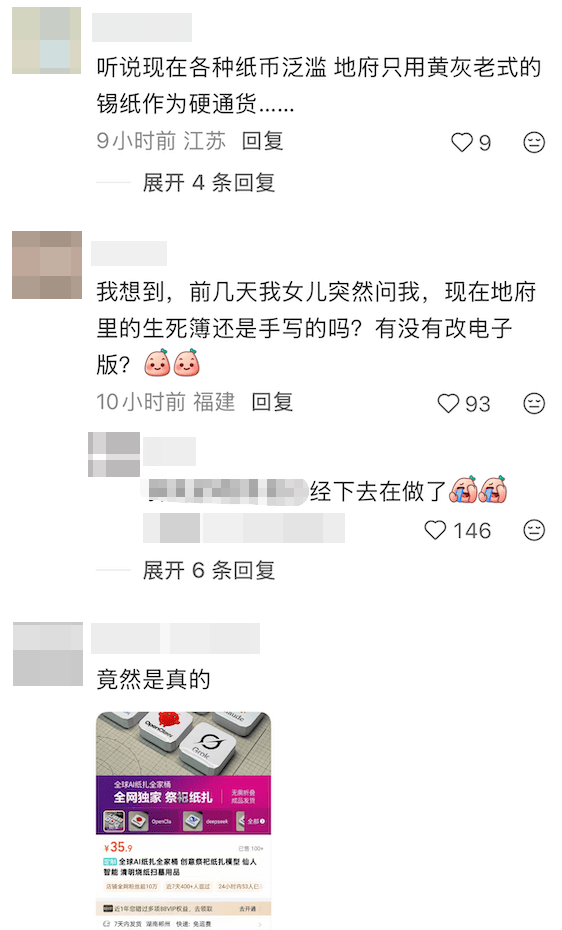Open avatar of the Fujian commenter
This screenshot has height=930, width=562.
coord(47,265)
